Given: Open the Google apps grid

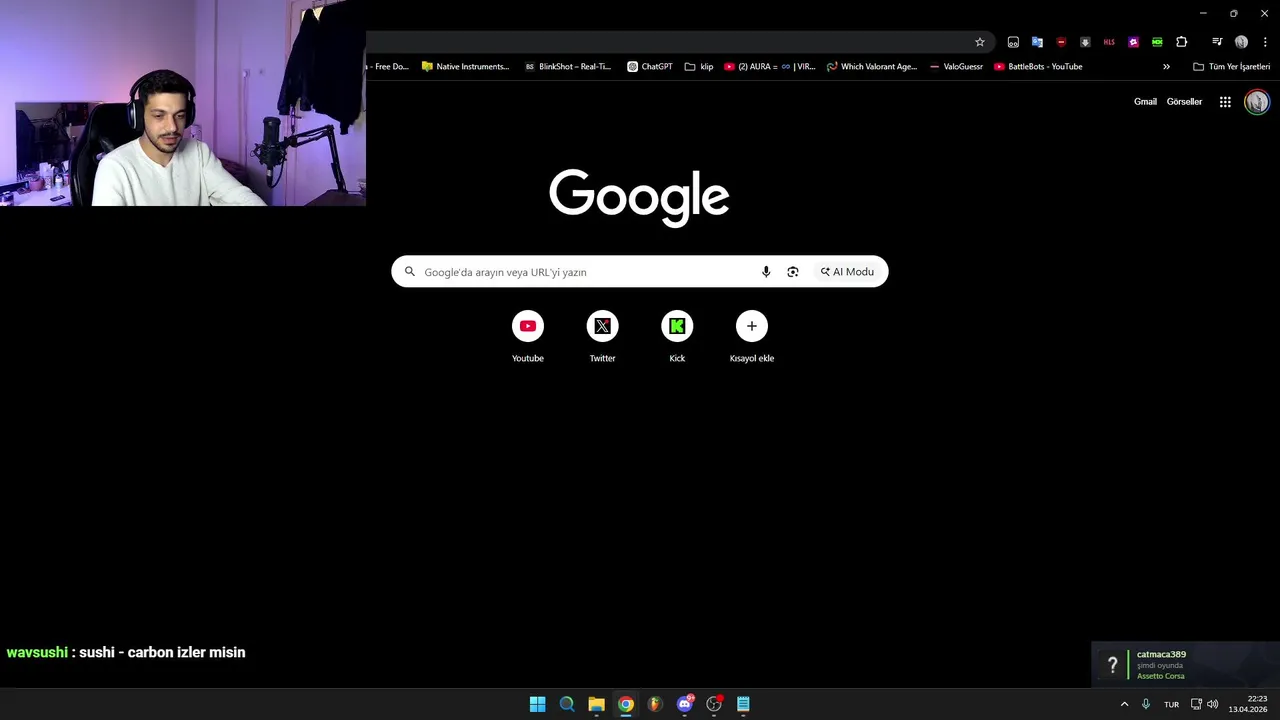Looking at the screenshot, I should tap(1225, 102).
